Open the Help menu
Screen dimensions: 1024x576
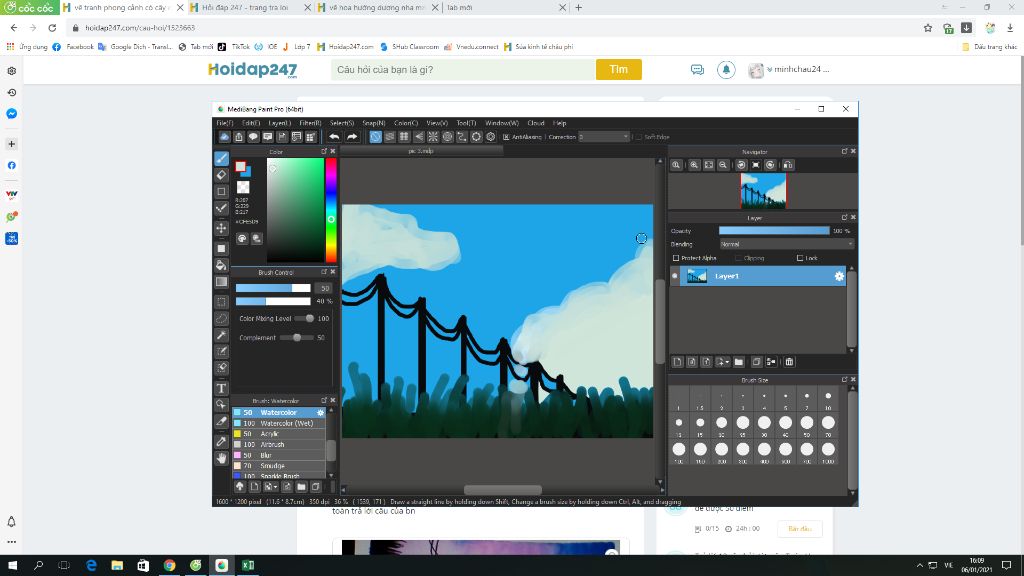point(559,123)
